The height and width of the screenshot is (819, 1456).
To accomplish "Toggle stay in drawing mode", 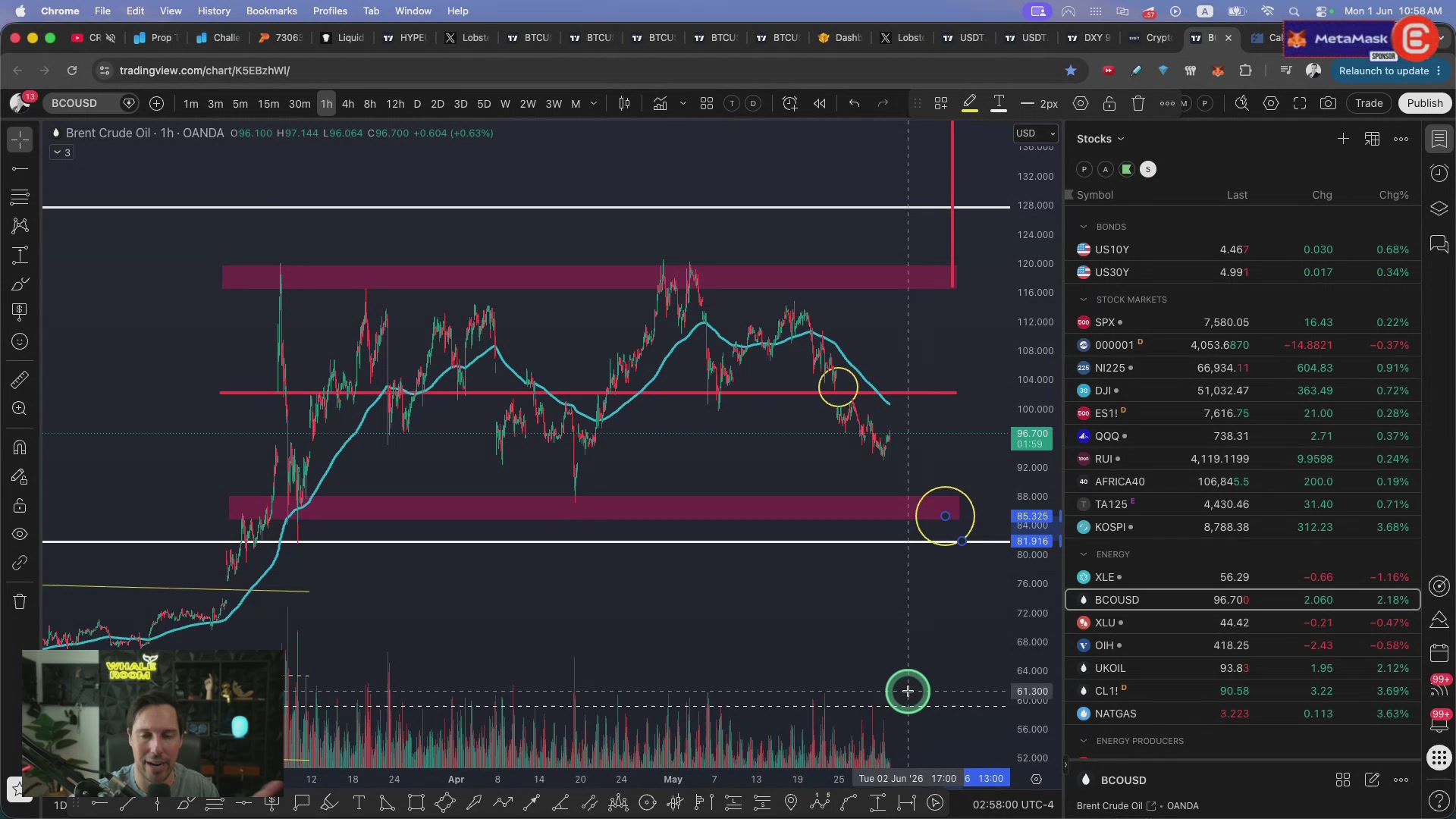I will click(x=20, y=477).
